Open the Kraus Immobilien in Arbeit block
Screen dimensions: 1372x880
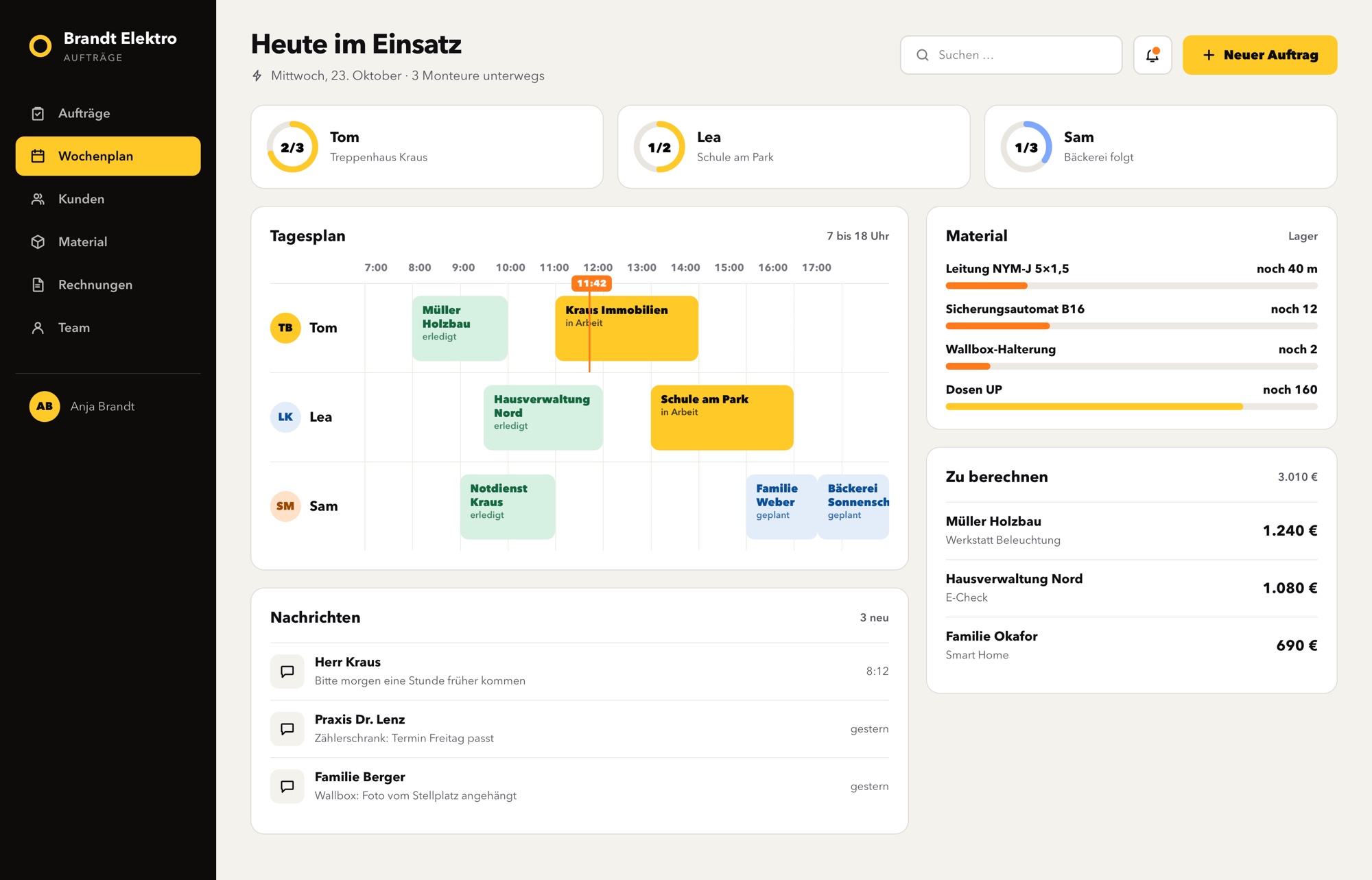point(627,329)
